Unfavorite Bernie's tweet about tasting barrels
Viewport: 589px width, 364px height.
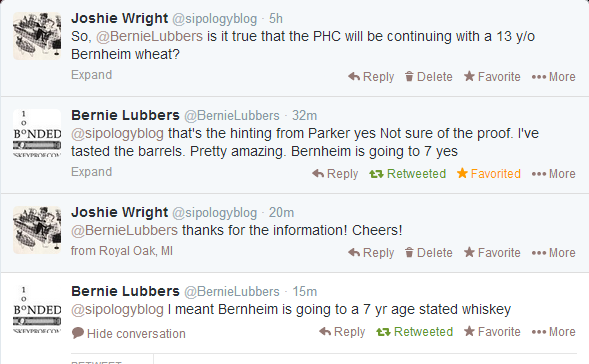click(x=489, y=174)
